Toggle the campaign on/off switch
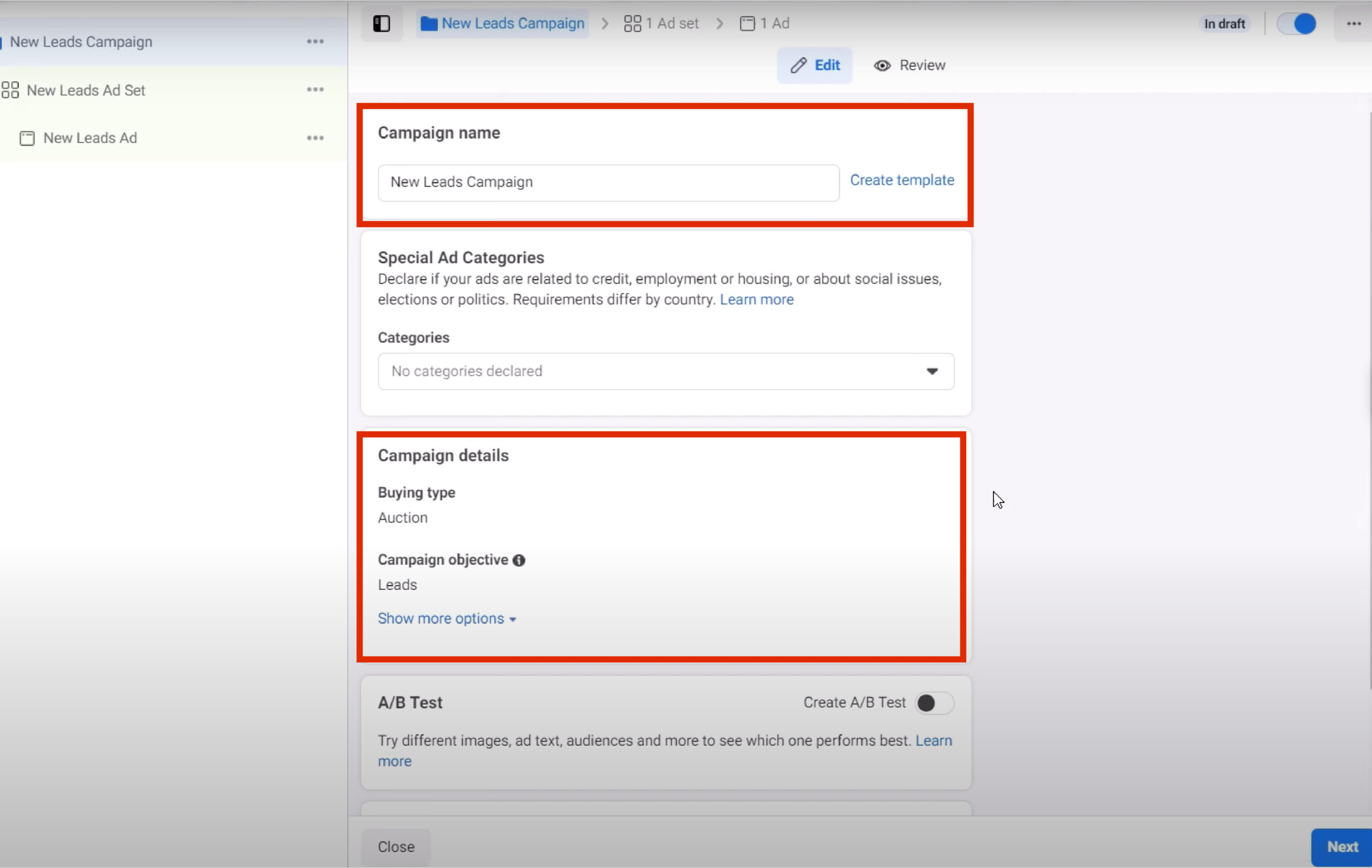1372x868 pixels. click(x=1296, y=24)
